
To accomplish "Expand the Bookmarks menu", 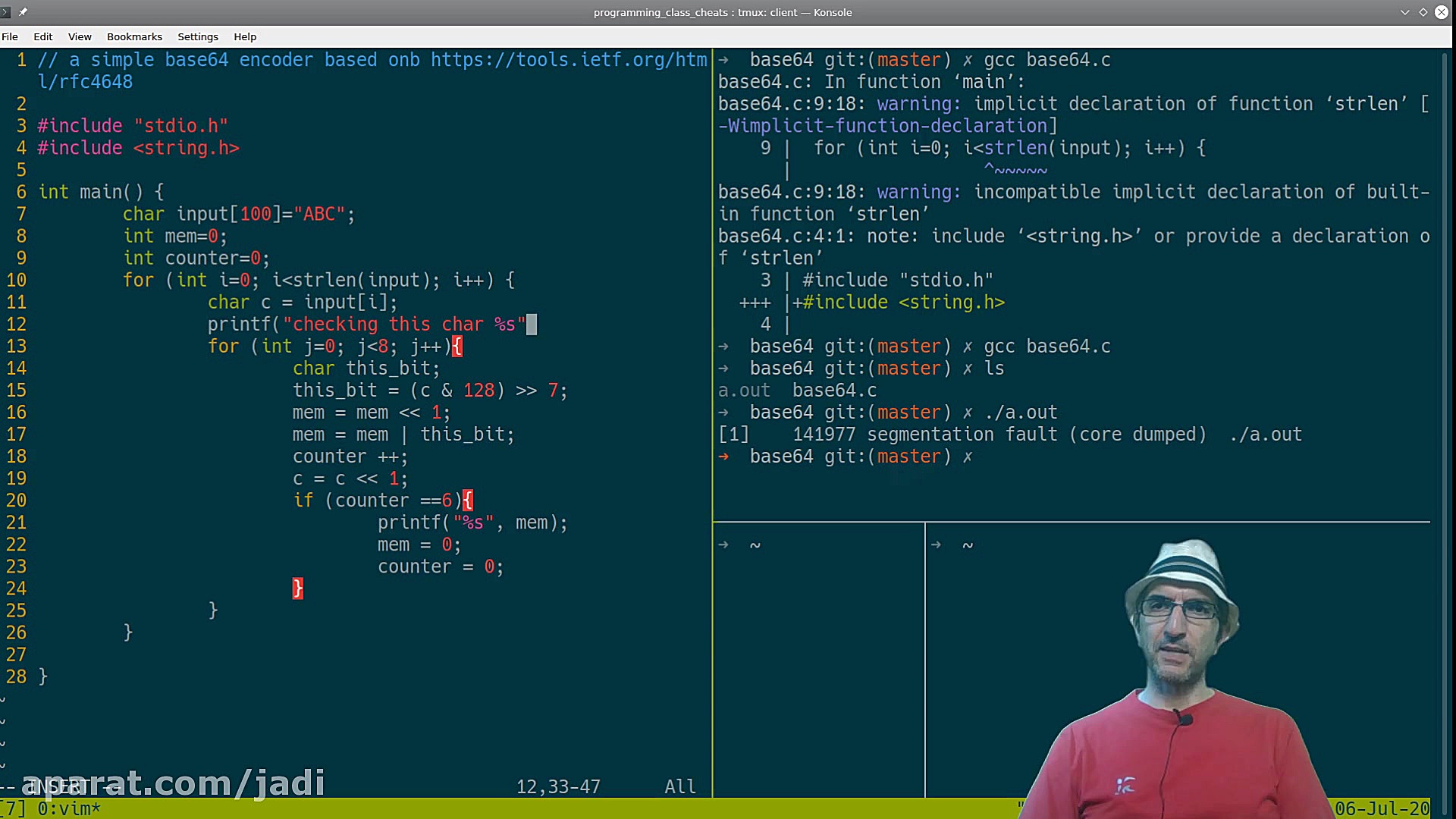I will [x=134, y=36].
